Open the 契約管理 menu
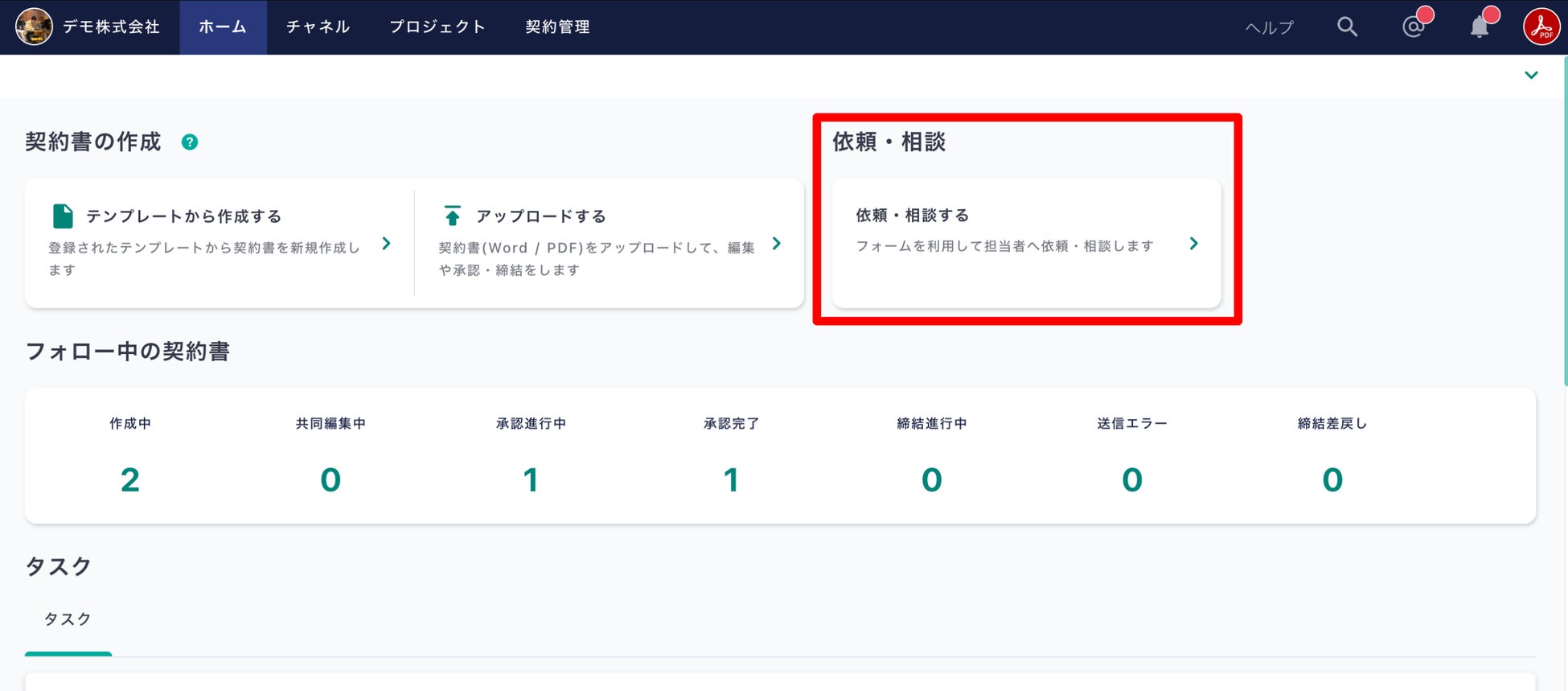 coord(557,27)
